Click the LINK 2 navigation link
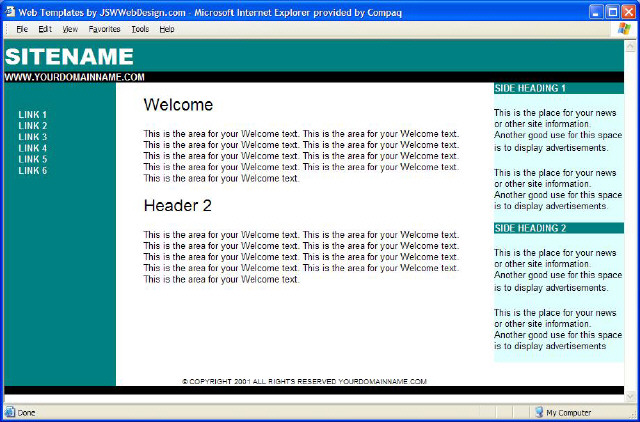The image size is (640, 422). [33, 126]
